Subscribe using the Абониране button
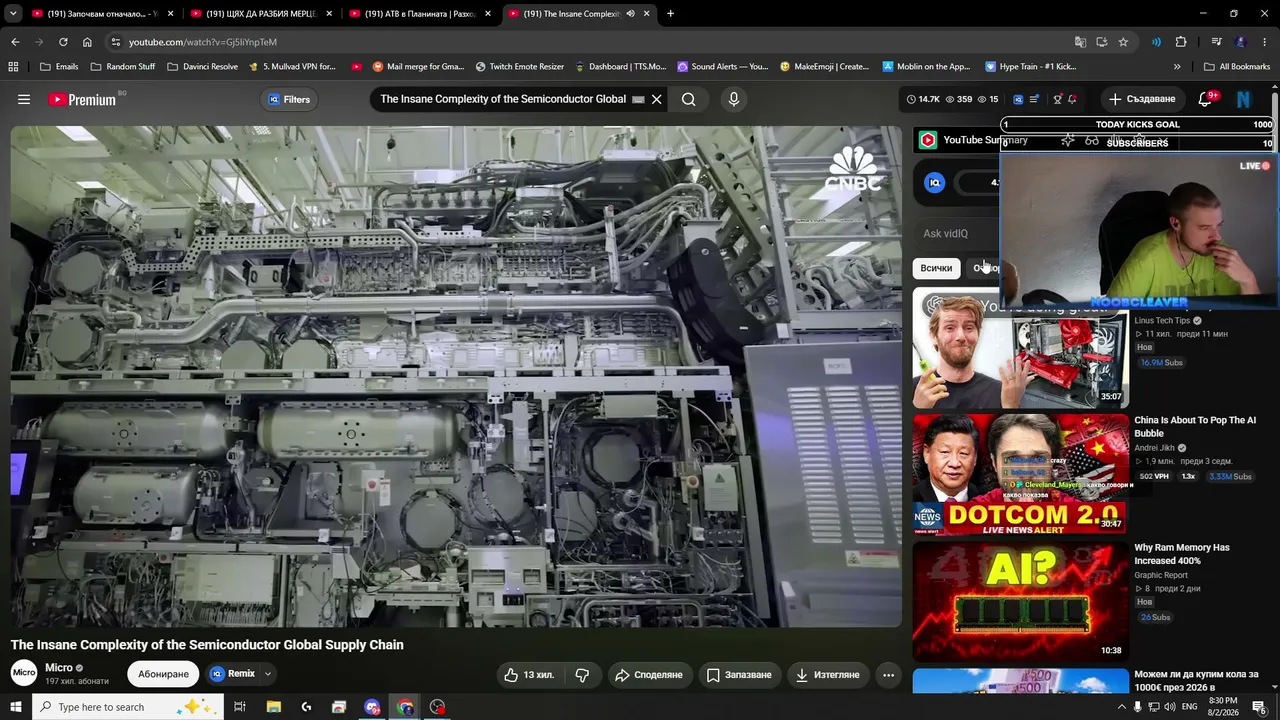Viewport: 1280px width, 720px height. [163, 674]
